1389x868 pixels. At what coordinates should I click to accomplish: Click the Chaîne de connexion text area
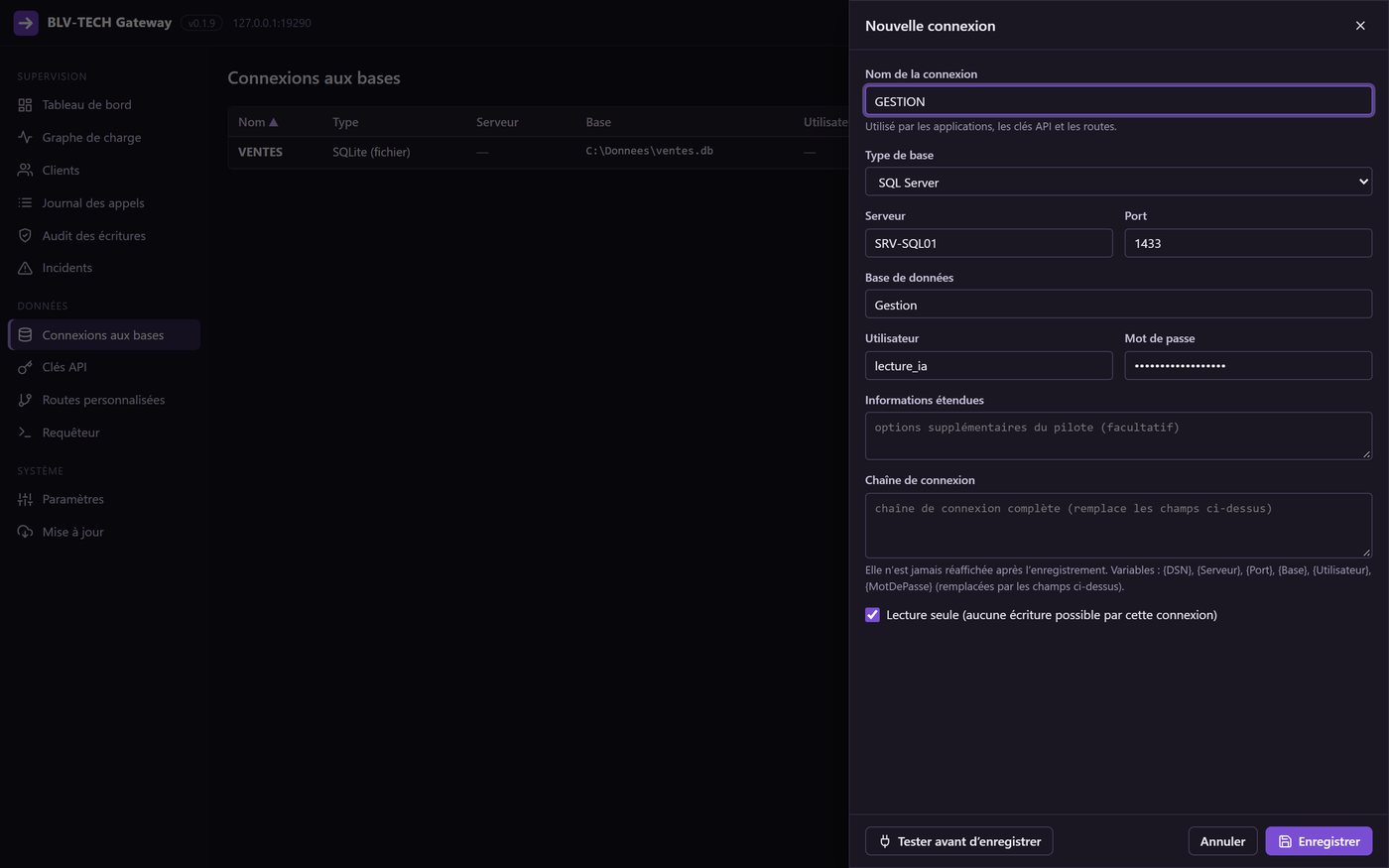pyautogui.click(x=1118, y=526)
